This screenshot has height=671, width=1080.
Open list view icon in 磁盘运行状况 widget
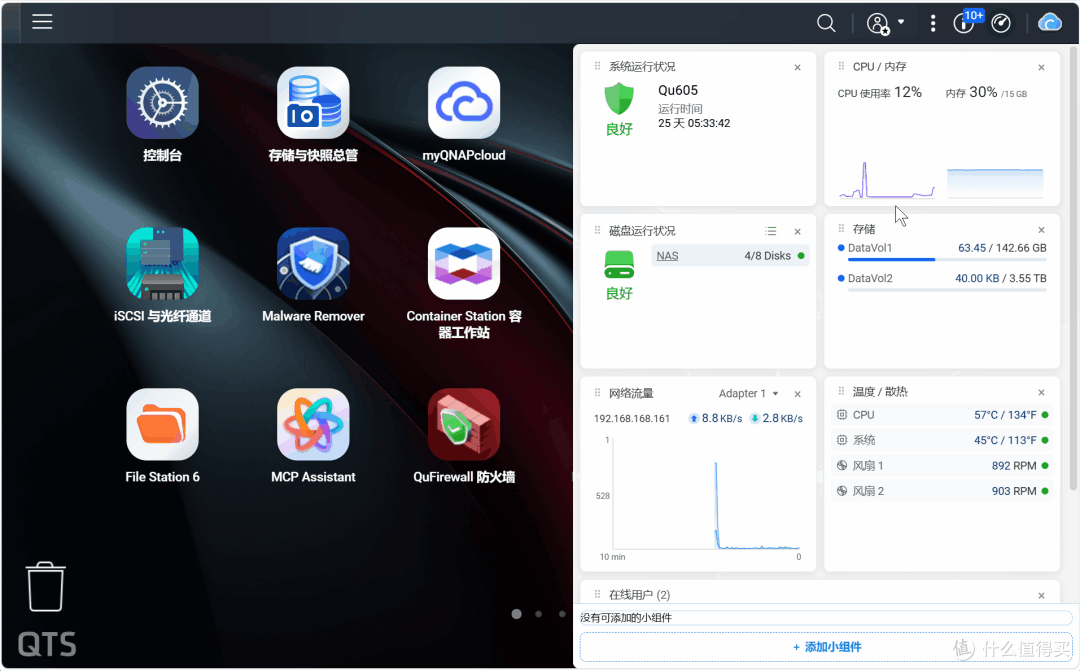point(771,231)
